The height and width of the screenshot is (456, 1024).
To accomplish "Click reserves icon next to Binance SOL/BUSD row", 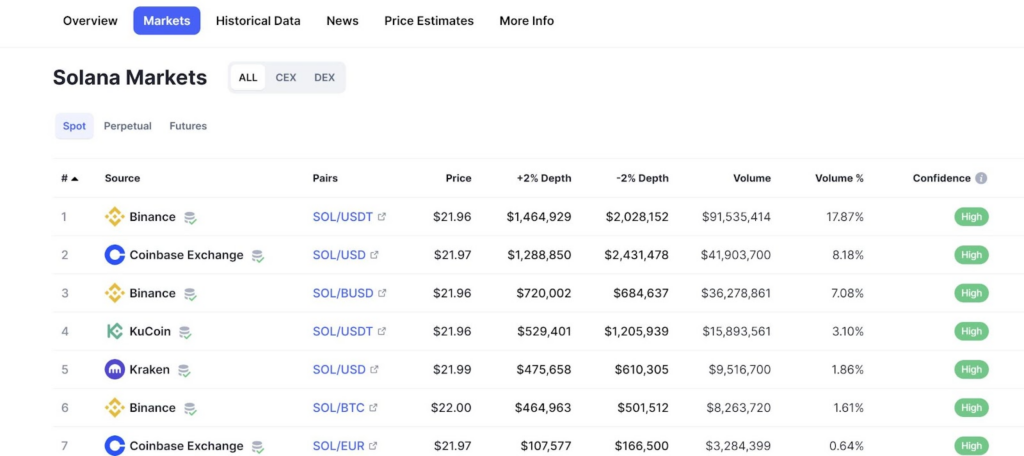I will pos(190,294).
